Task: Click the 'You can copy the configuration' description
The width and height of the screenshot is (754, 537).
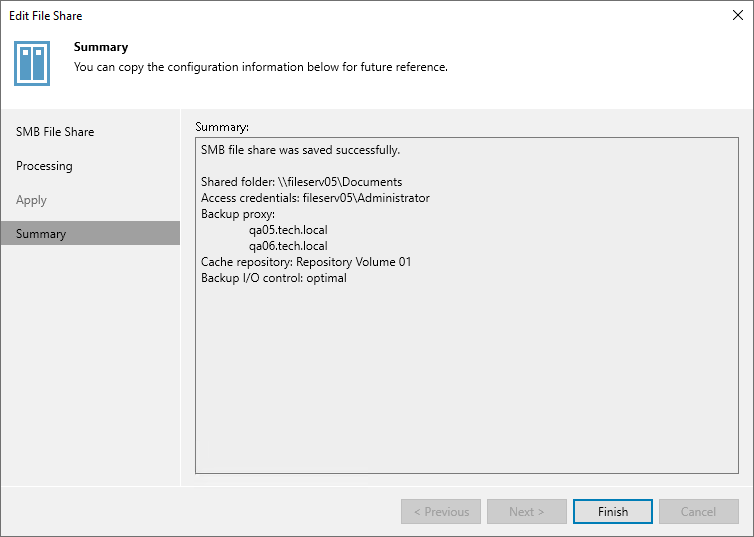Action: point(261,67)
